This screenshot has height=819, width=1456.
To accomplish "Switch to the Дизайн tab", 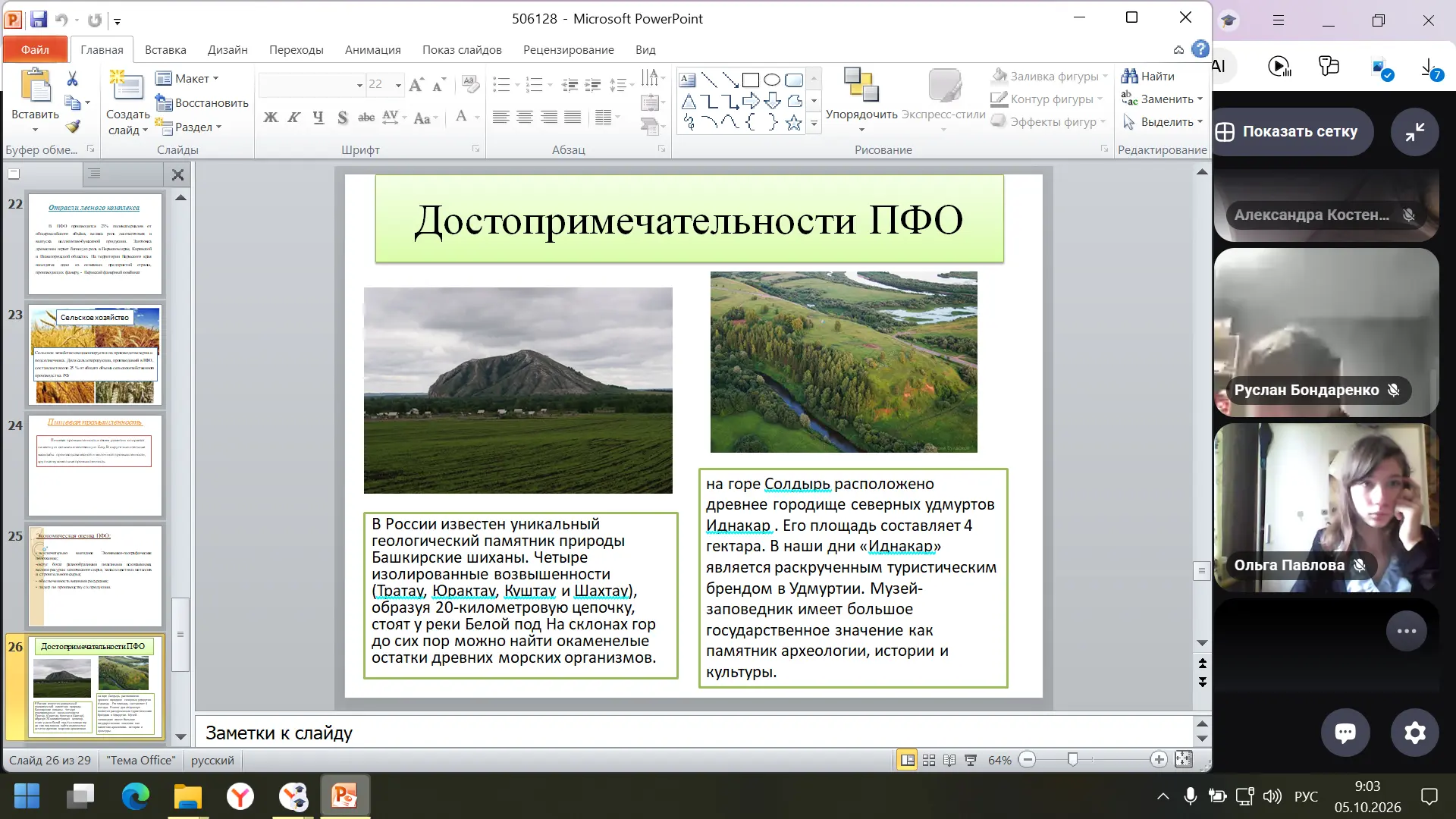I will (x=227, y=49).
